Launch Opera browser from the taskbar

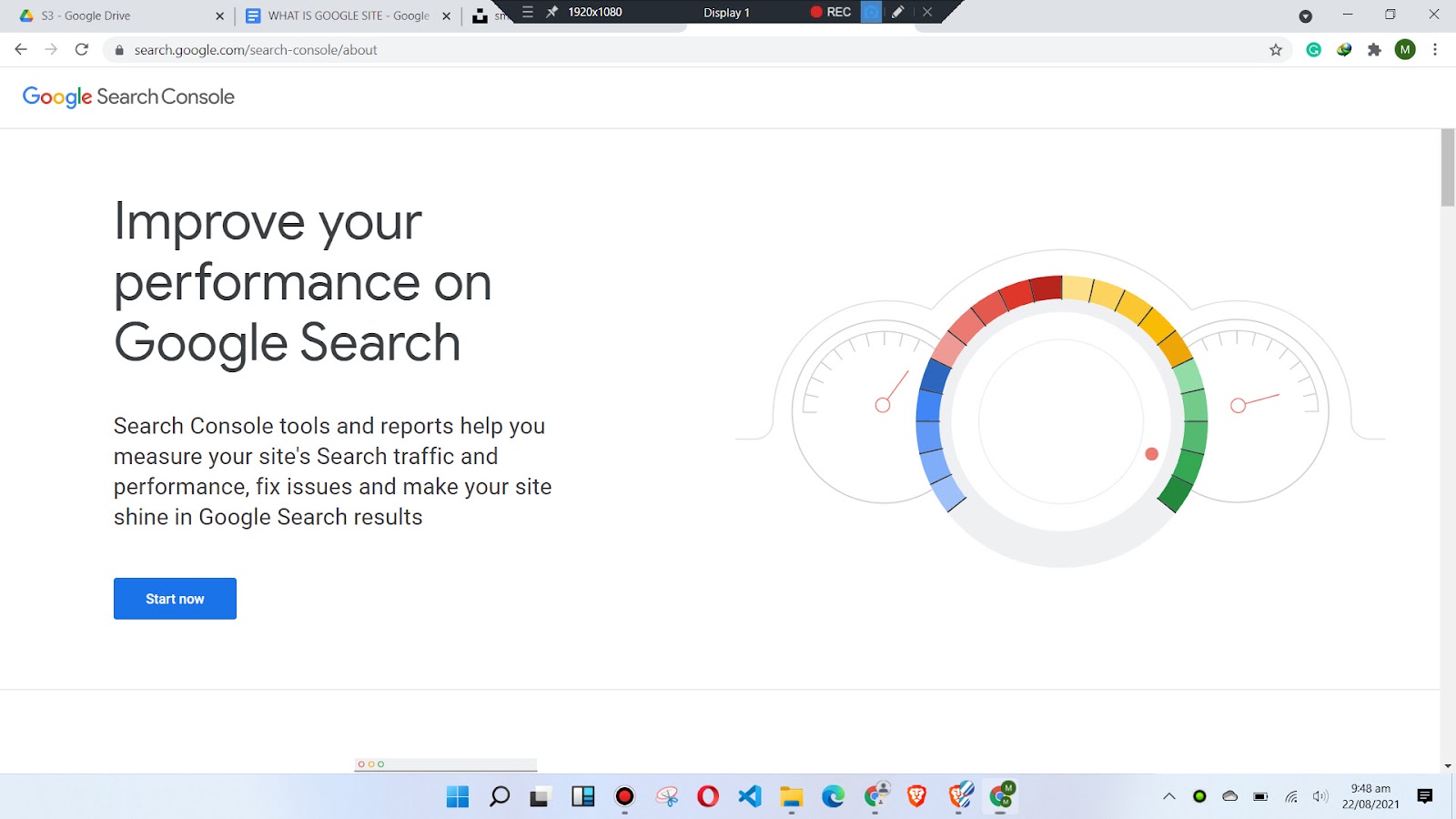tap(708, 797)
